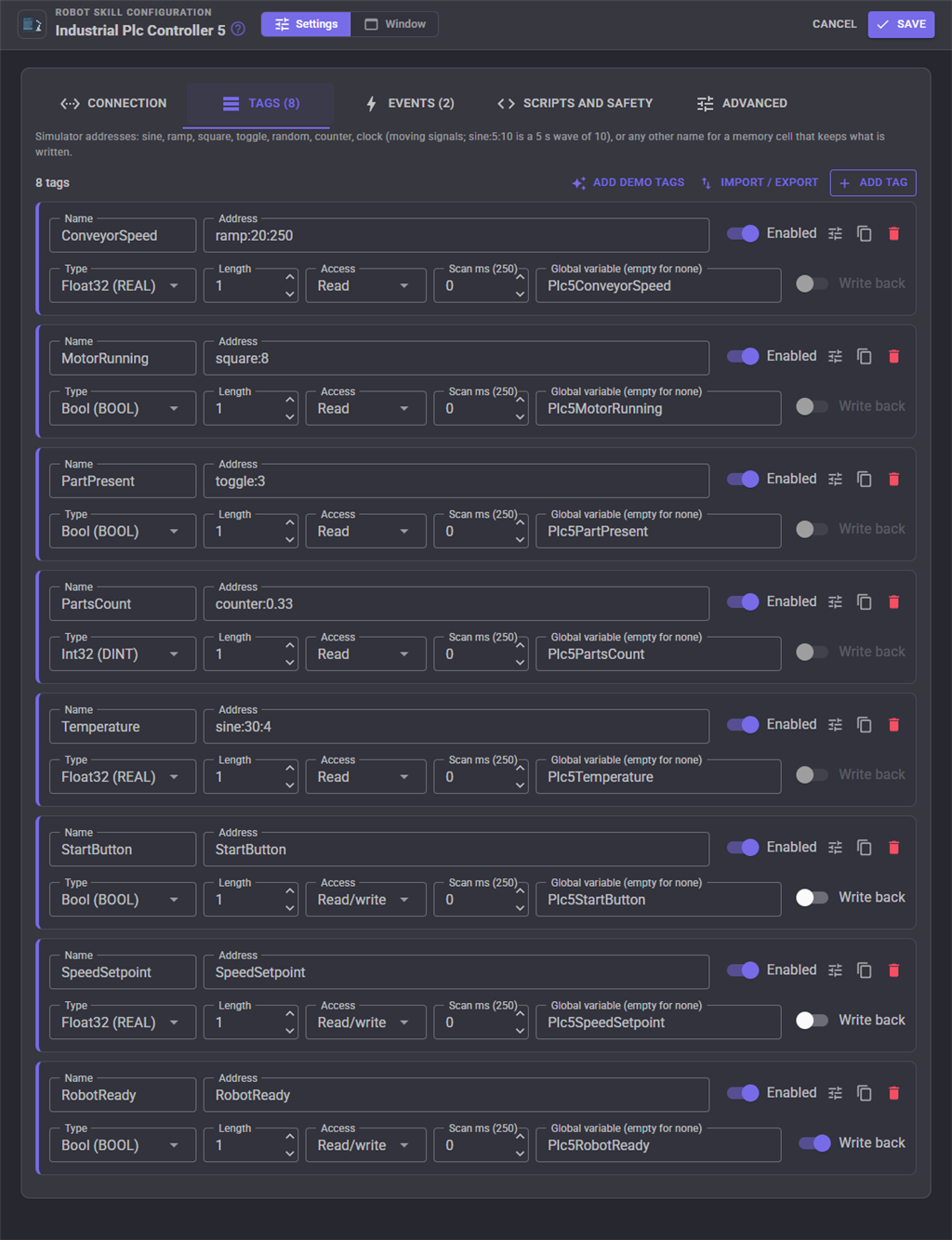Open Access dropdown for MotorRunning
The height and width of the screenshot is (1240, 952).
click(x=365, y=408)
